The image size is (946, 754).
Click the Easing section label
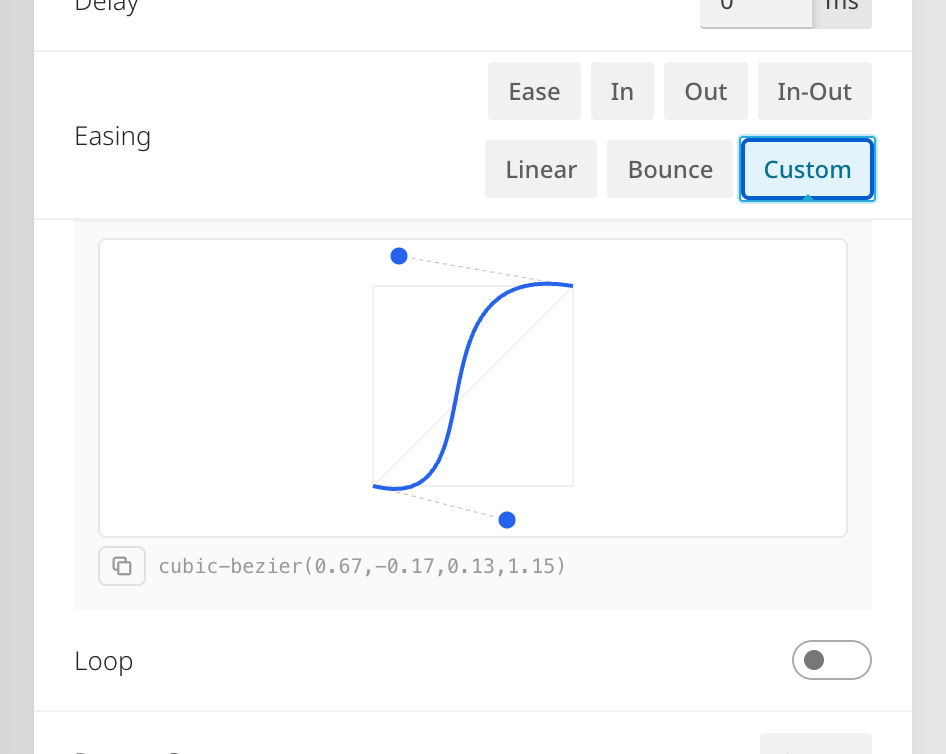tap(112, 136)
